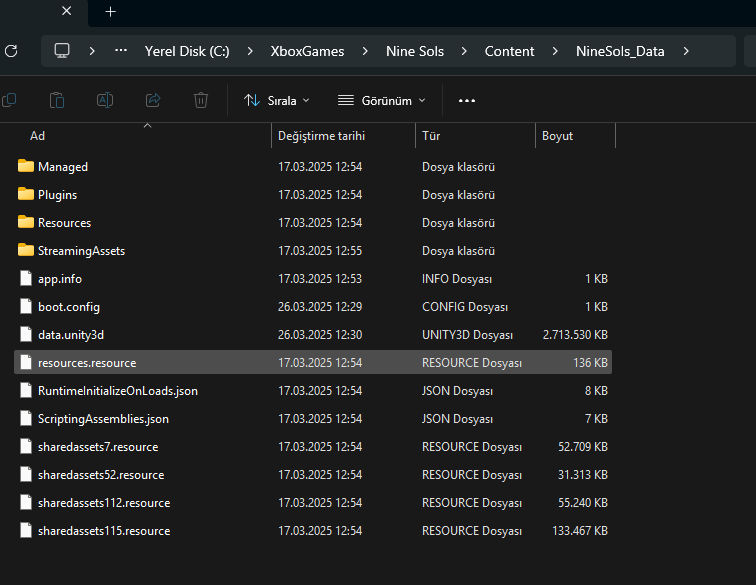Select the boot.config file name
This screenshot has height=585, width=756.
tap(69, 307)
